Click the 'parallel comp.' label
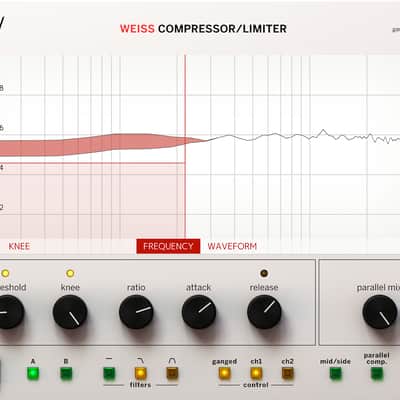 coord(377,359)
